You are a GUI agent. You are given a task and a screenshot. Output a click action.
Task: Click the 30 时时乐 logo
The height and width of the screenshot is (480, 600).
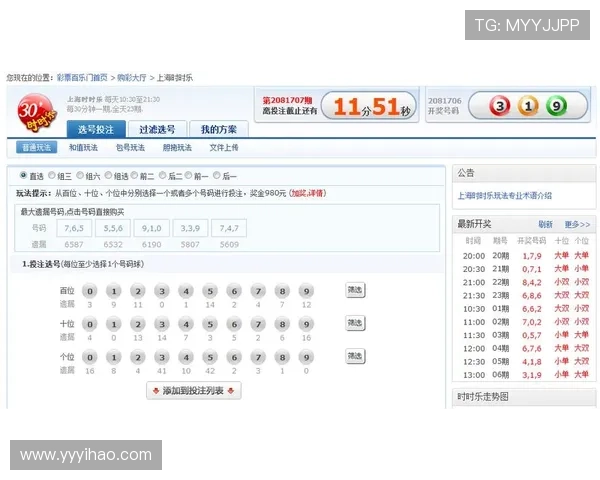(x=36, y=113)
